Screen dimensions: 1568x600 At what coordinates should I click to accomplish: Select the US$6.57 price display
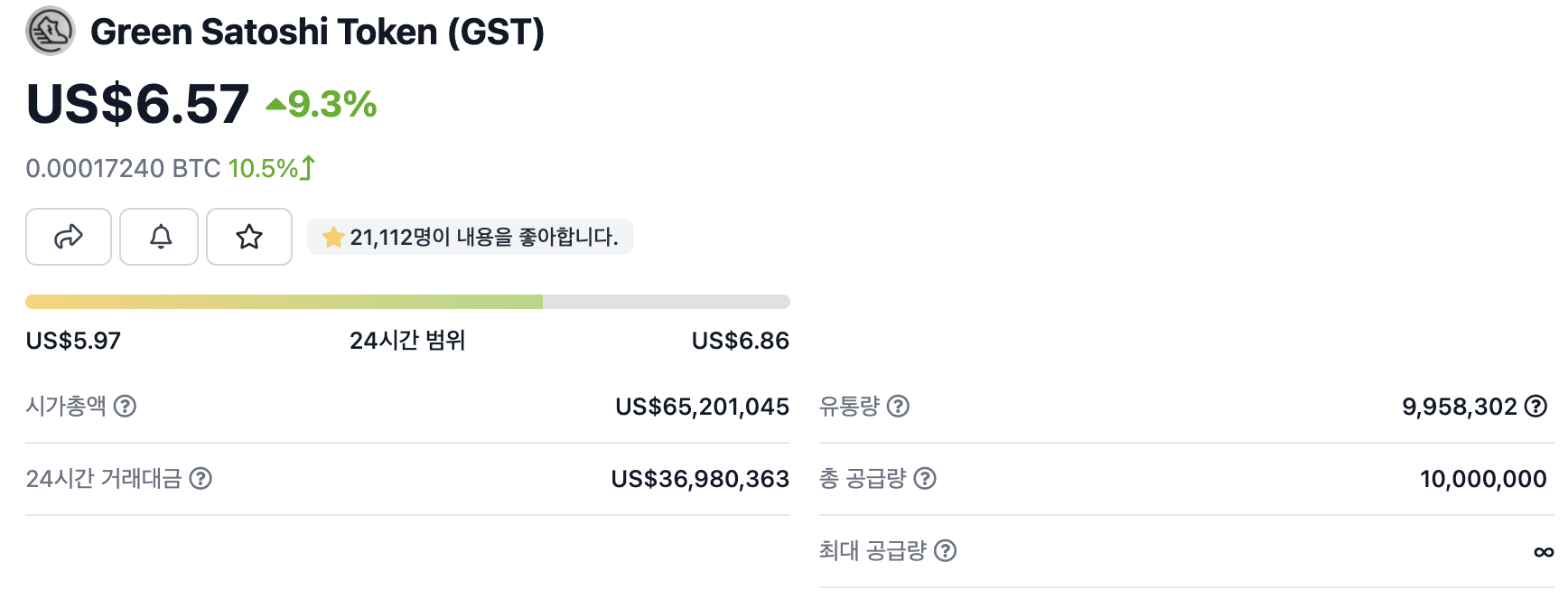[x=136, y=103]
